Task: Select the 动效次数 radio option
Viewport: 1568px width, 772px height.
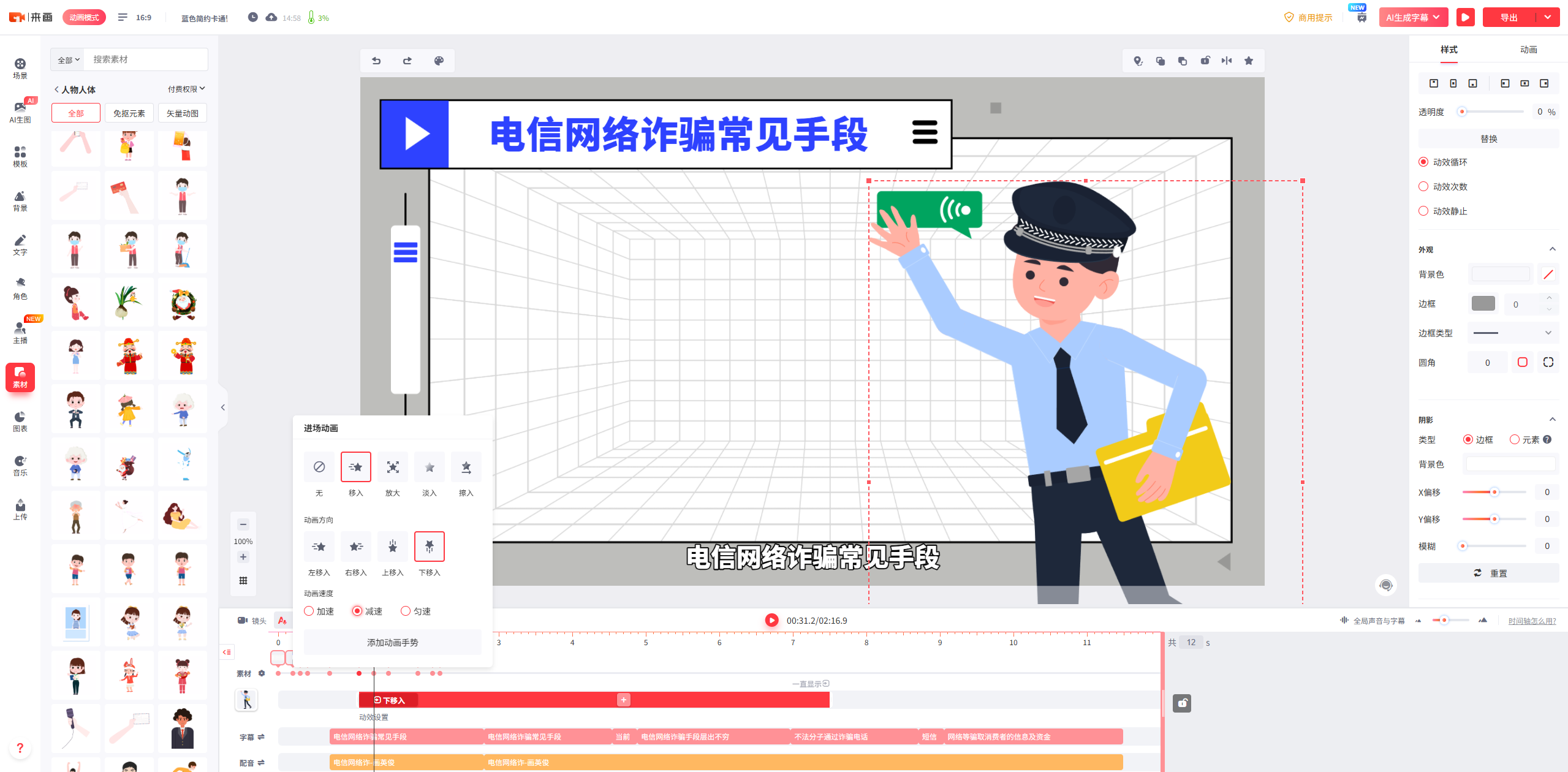Action: [1423, 186]
